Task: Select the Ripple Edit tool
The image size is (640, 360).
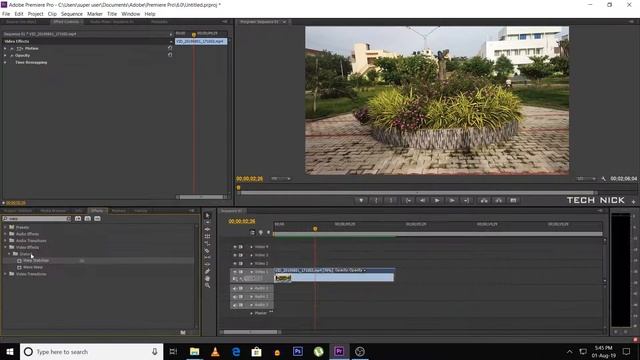Action: tap(207, 229)
